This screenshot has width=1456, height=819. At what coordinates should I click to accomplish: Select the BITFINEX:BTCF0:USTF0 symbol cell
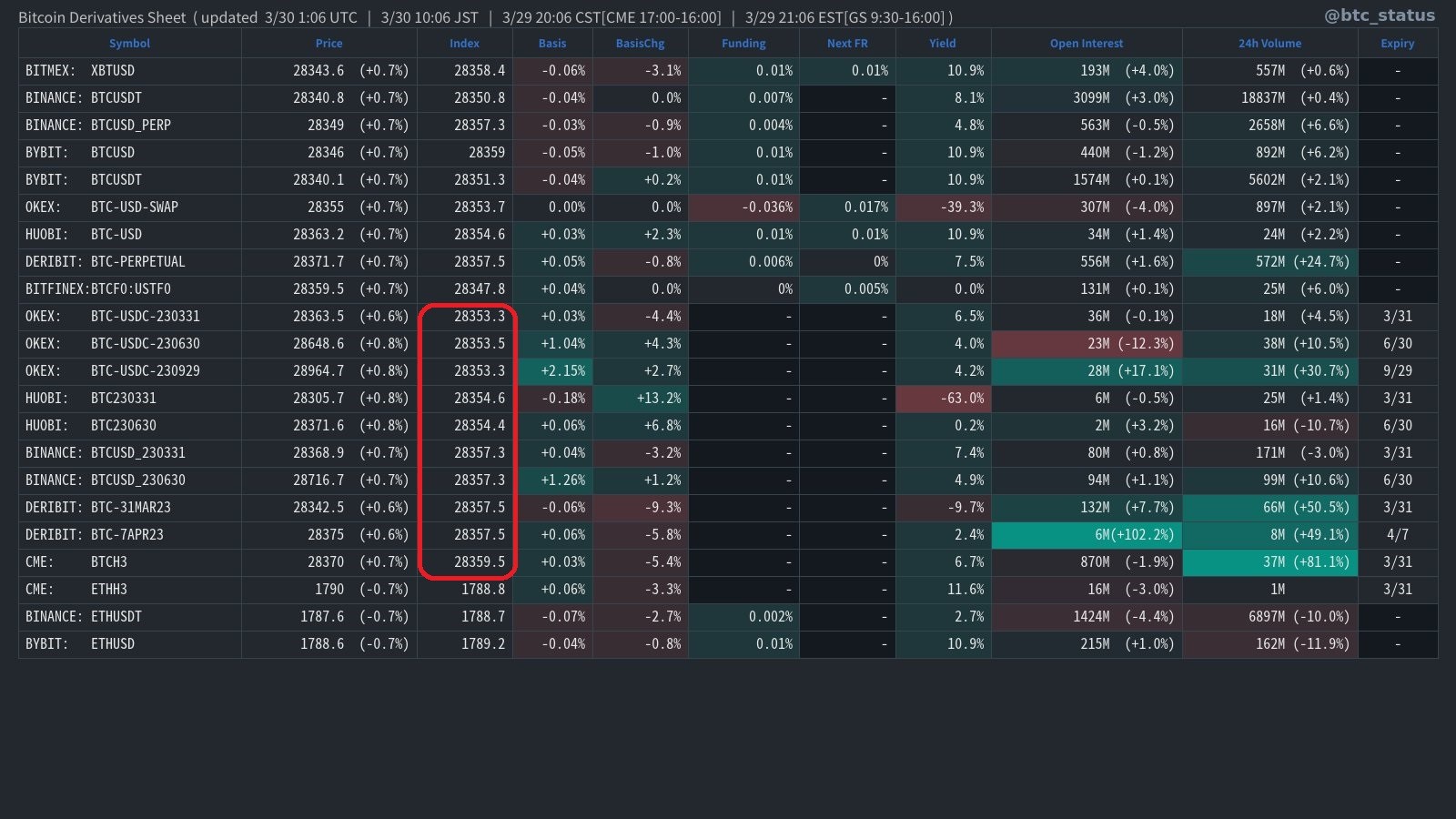130,289
